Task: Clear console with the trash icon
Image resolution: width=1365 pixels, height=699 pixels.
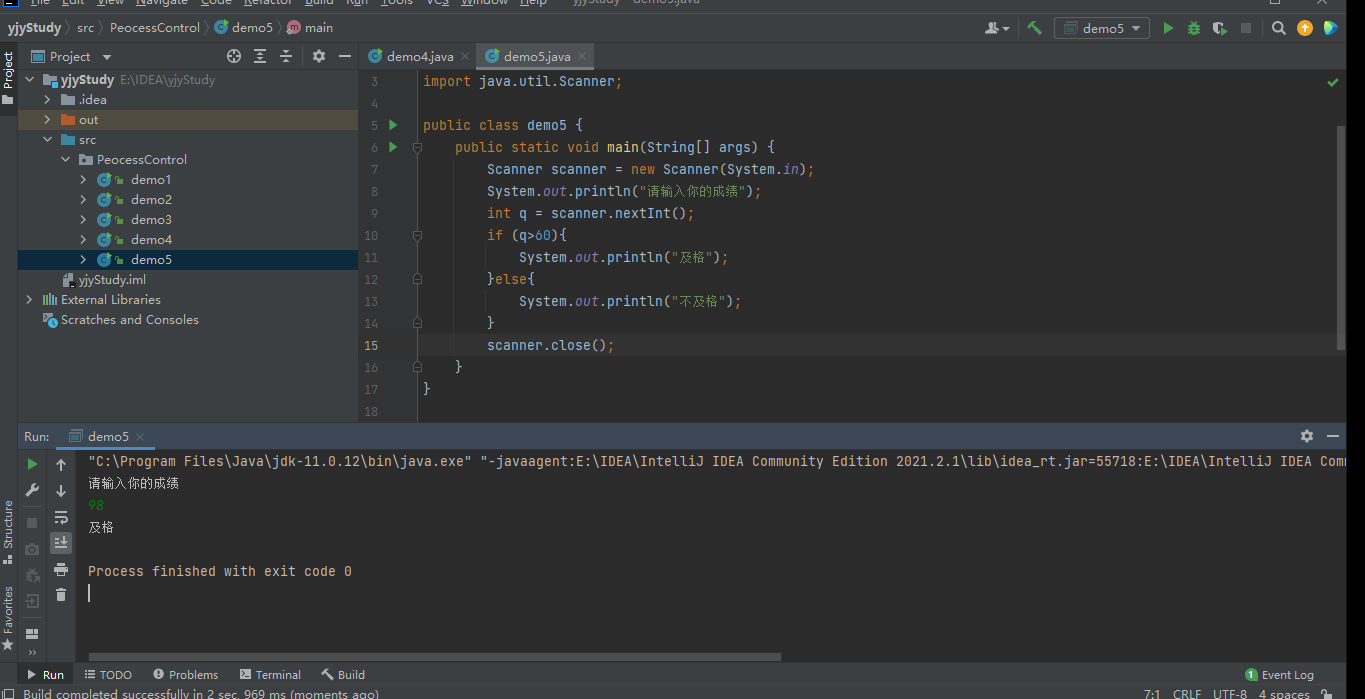Action: click(61, 594)
